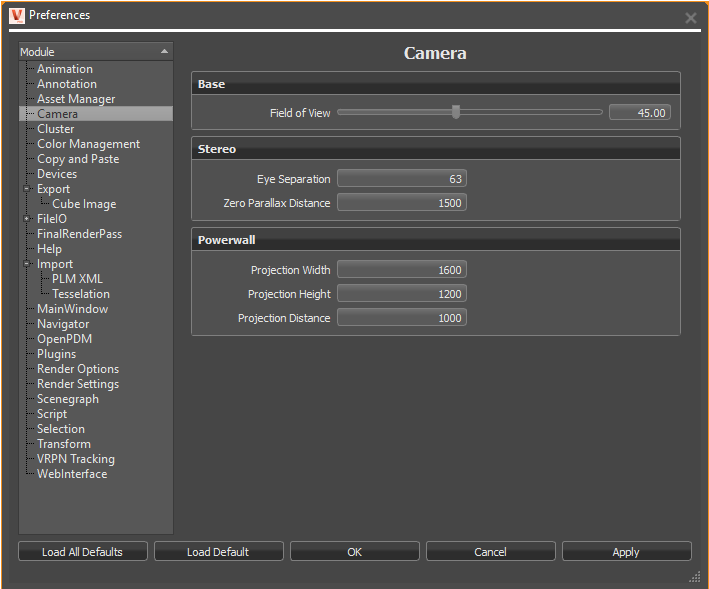Open Cluster preferences
This screenshot has height=589, width=709.
56,129
